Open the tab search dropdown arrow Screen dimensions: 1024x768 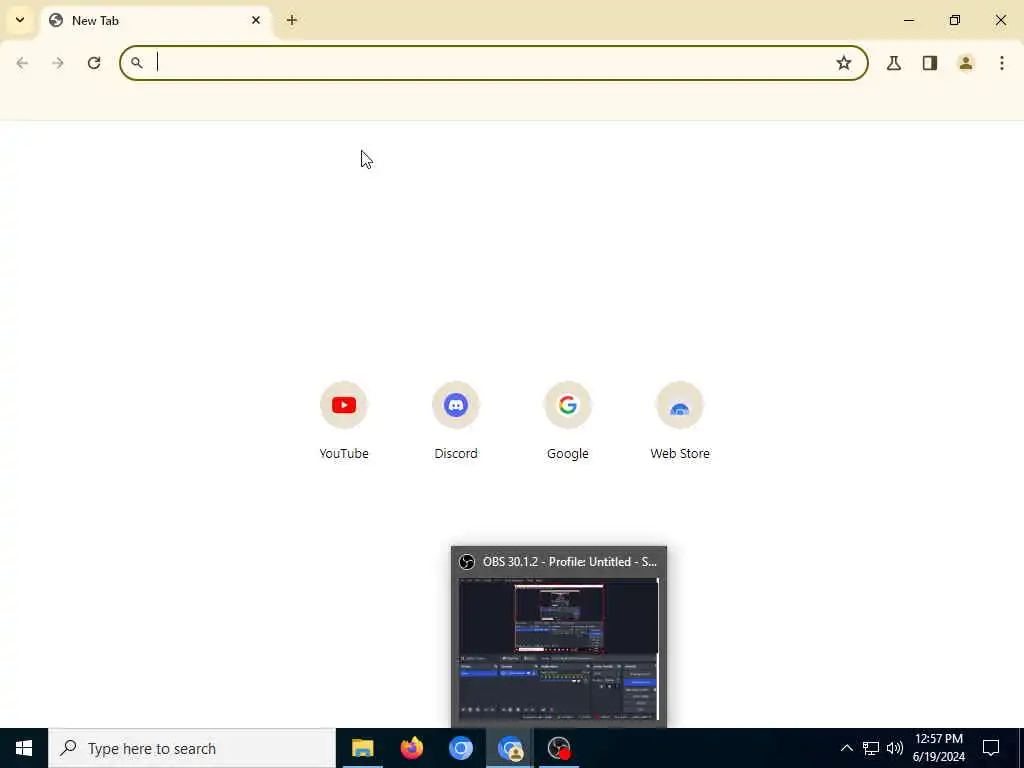[20, 20]
